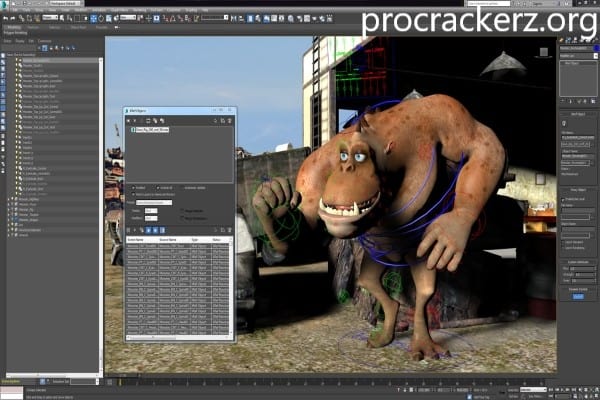Switch to the Hierarchy command panel icon
Screen dimensions: 600x400
pyautogui.click(x=575, y=40)
